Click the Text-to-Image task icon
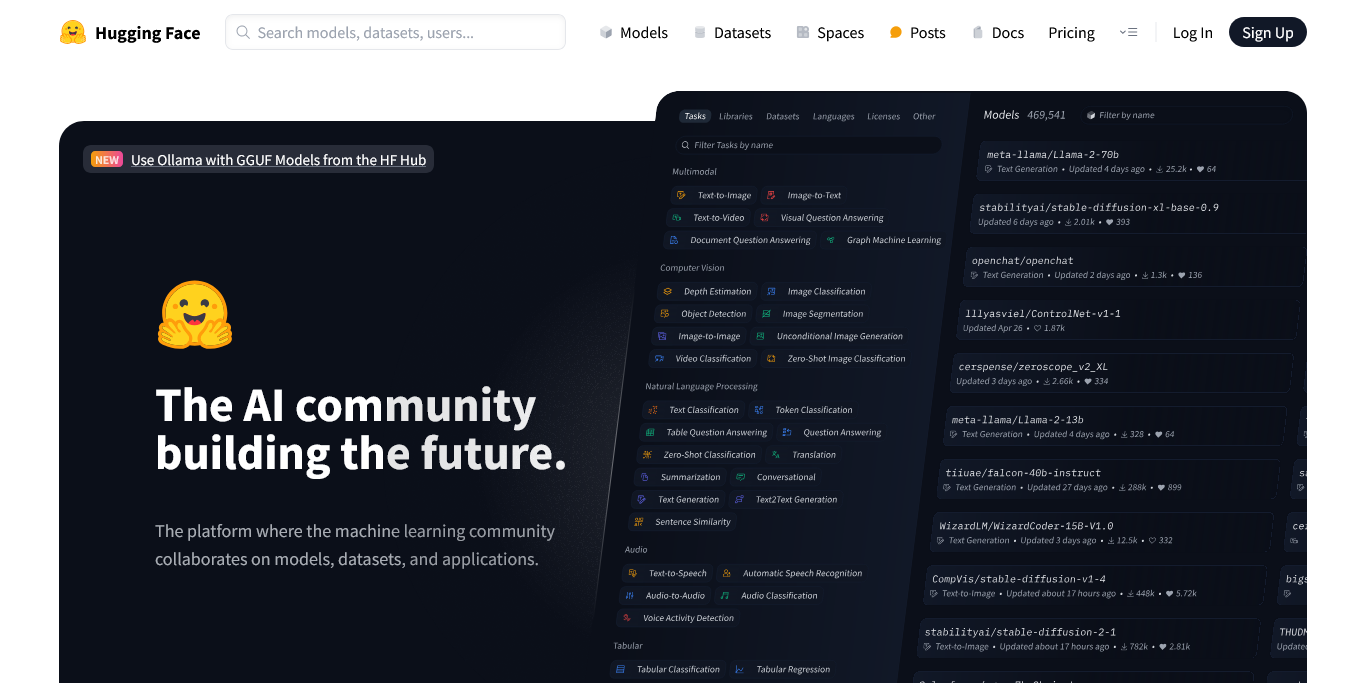 point(681,195)
